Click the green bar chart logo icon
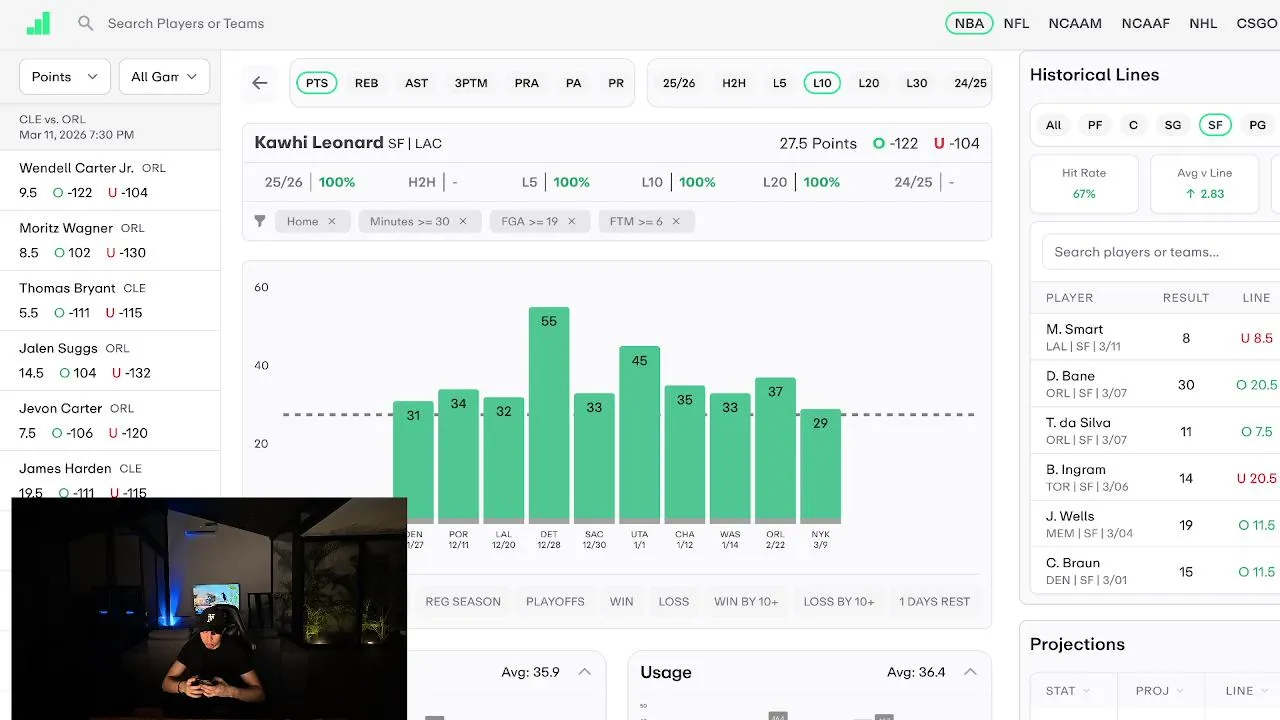The image size is (1280, 720). (x=38, y=23)
